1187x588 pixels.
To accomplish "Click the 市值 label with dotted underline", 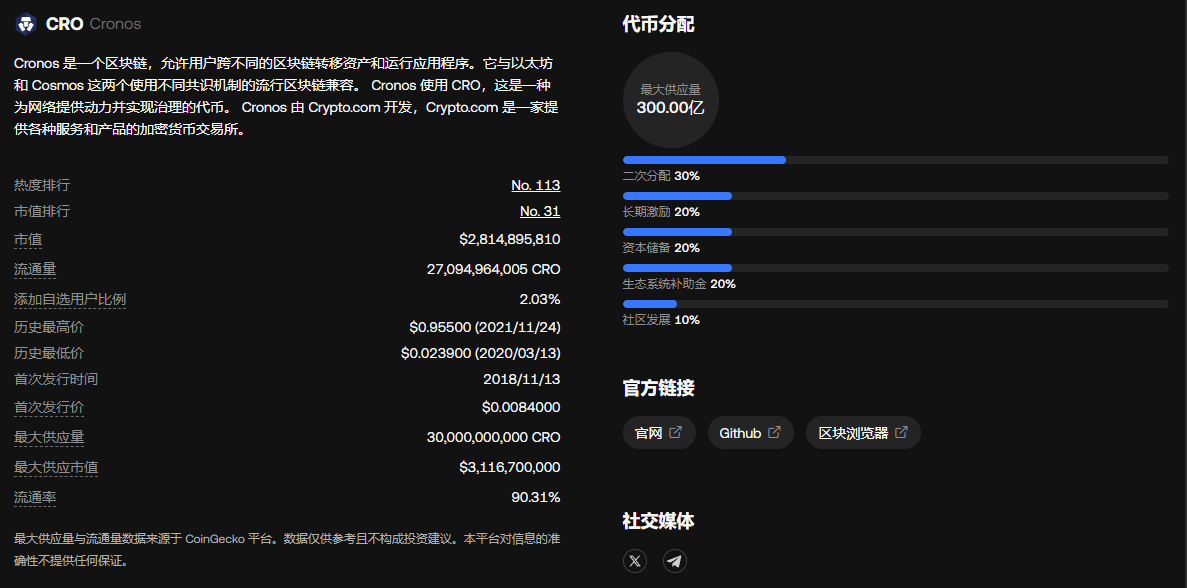I will point(28,240).
